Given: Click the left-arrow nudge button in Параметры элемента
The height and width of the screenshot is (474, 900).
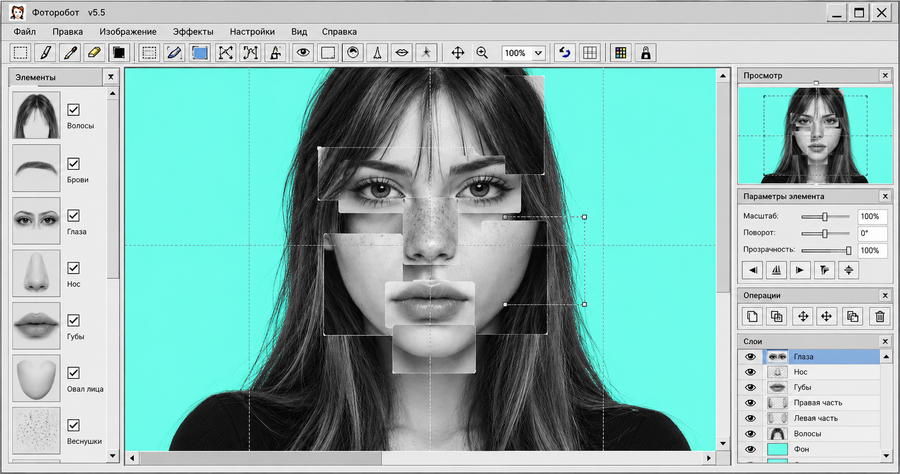Looking at the screenshot, I should click(x=752, y=270).
